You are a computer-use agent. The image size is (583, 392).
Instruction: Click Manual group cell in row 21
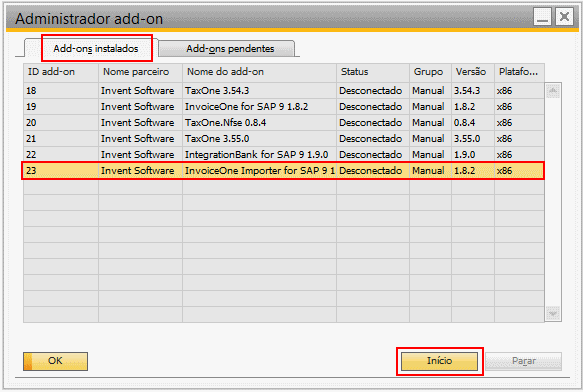point(431,139)
